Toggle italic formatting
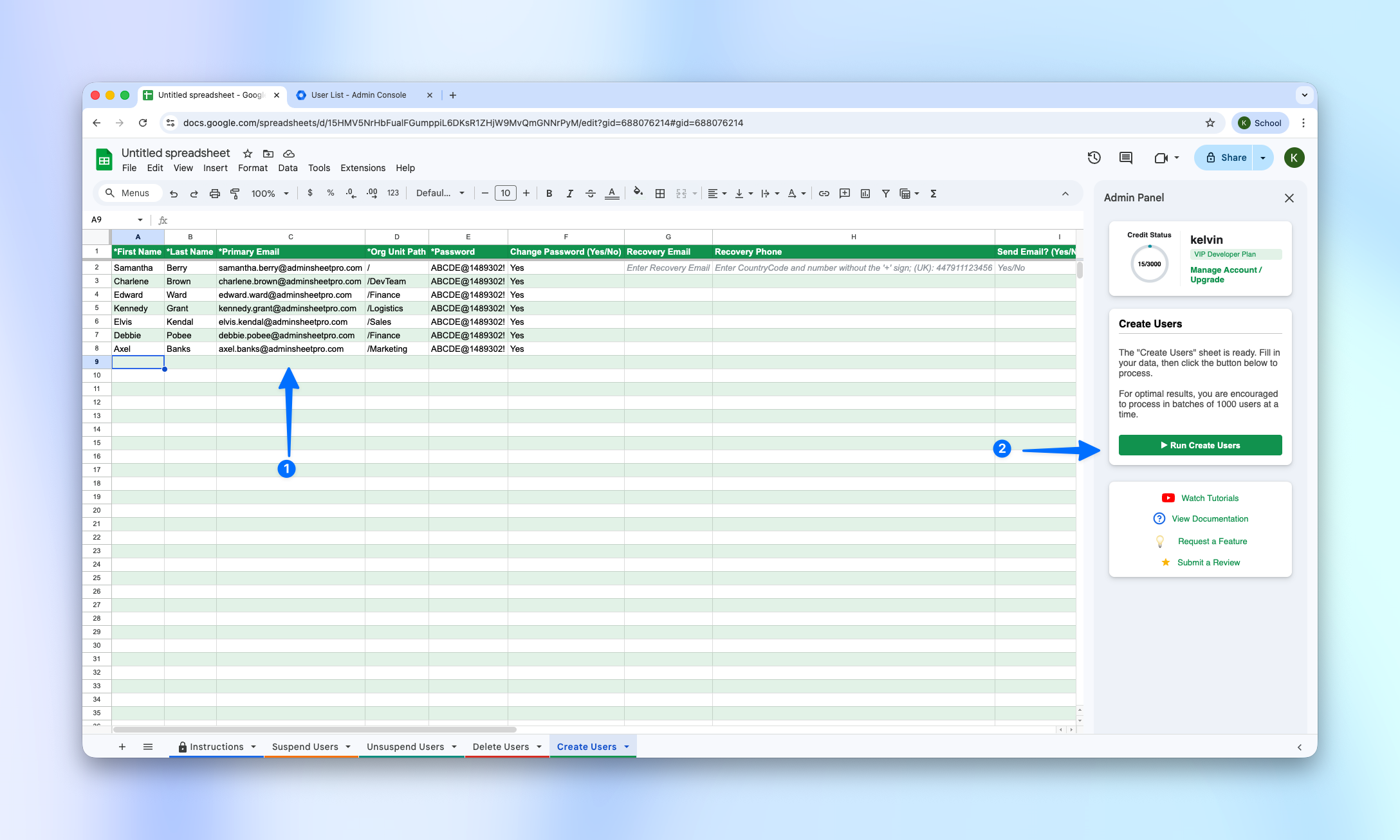Image resolution: width=1400 pixels, height=840 pixels. point(569,194)
